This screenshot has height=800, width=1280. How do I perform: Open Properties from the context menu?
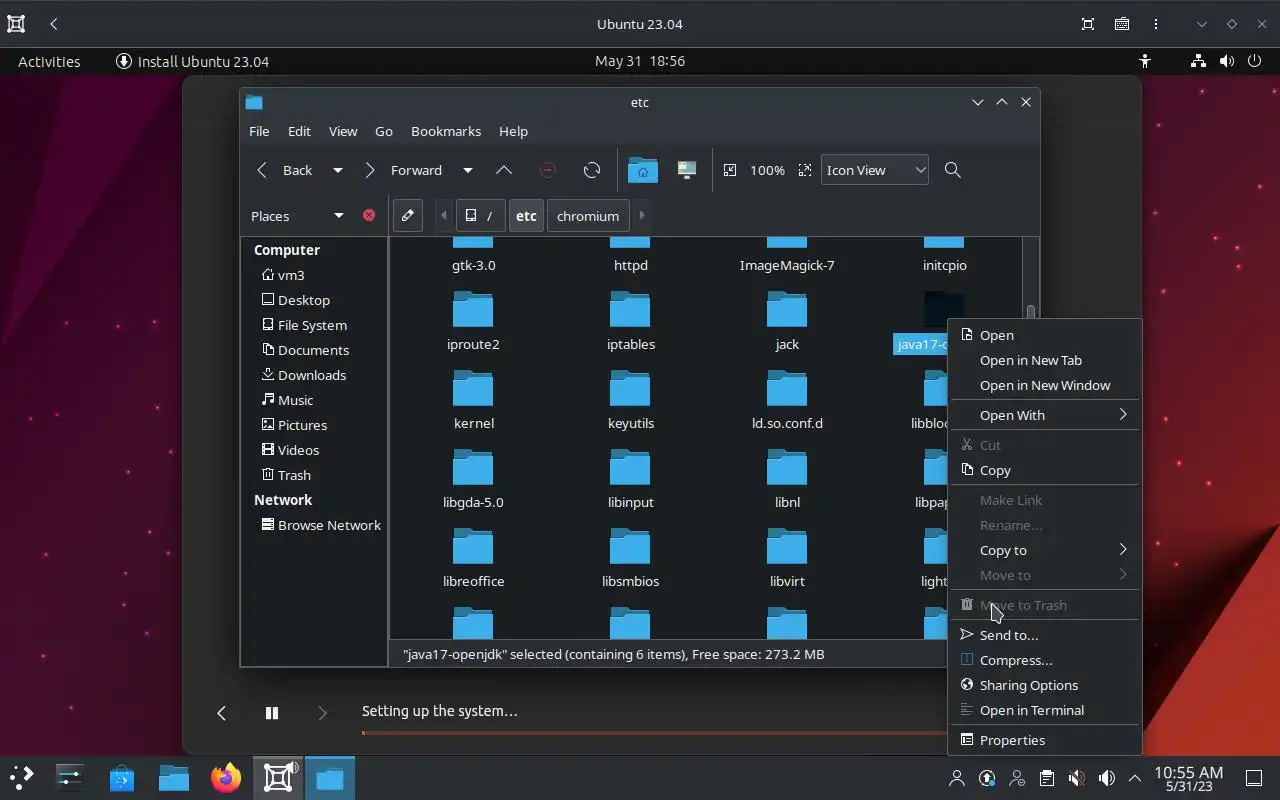click(x=1044, y=740)
